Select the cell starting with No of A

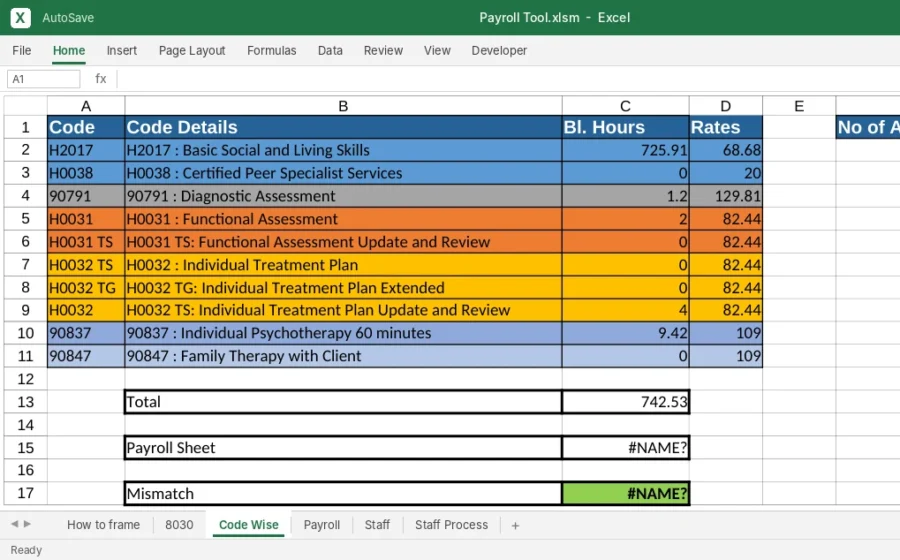[868, 127]
